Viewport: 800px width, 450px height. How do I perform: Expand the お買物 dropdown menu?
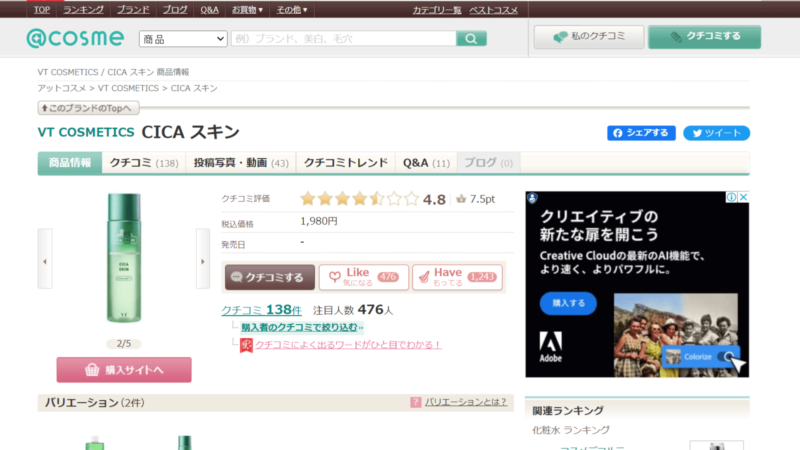coord(247,10)
